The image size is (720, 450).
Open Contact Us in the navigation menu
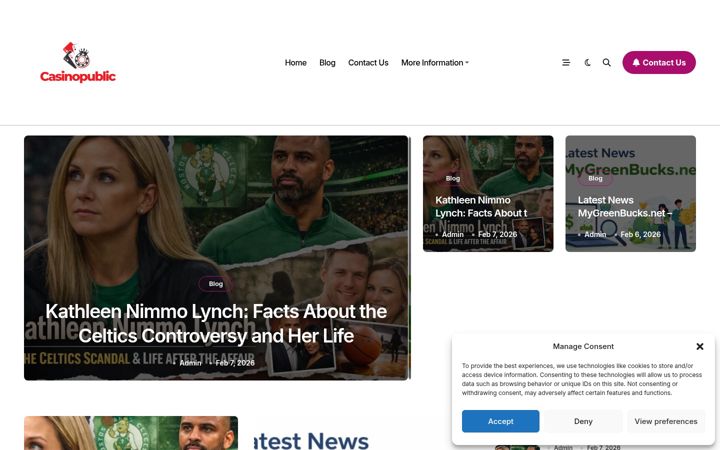click(368, 62)
